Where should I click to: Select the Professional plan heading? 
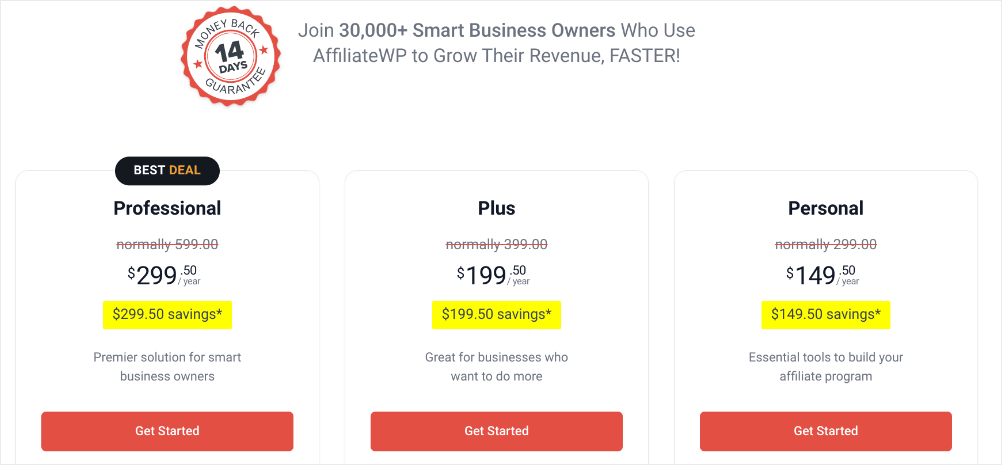point(167,208)
